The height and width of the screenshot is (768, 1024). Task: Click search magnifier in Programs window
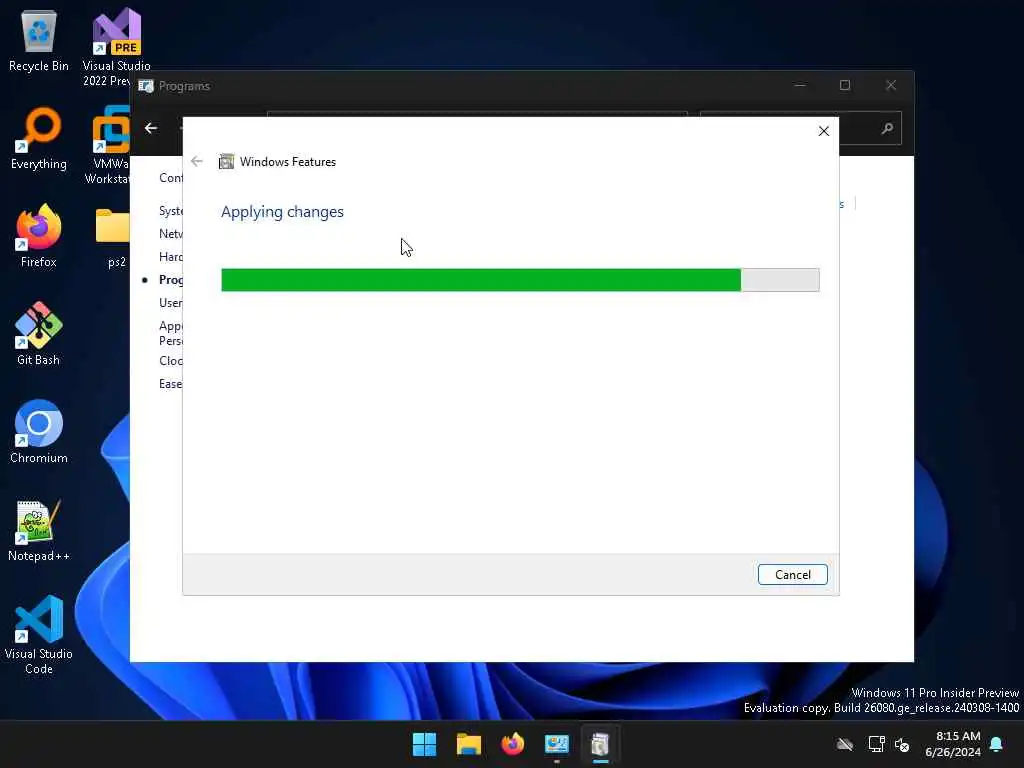click(x=887, y=128)
